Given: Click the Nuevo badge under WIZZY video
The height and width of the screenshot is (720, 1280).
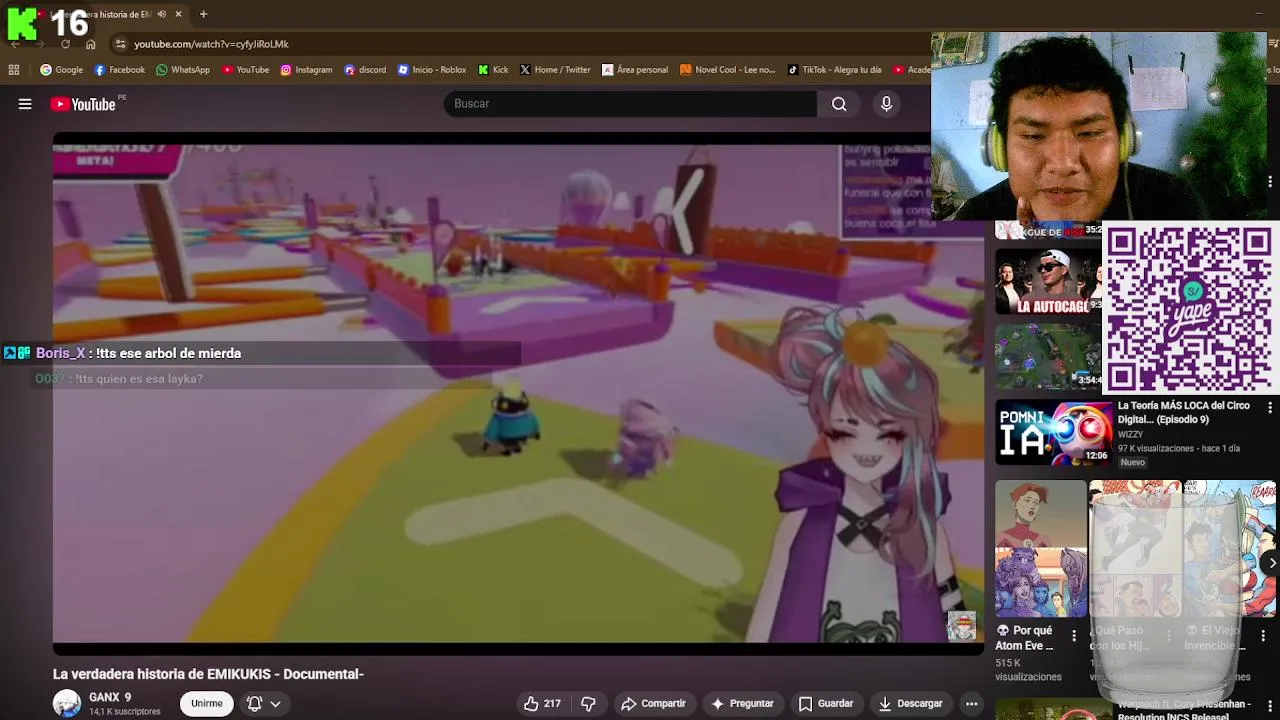Looking at the screenshot, I should tap(1133, 462).
